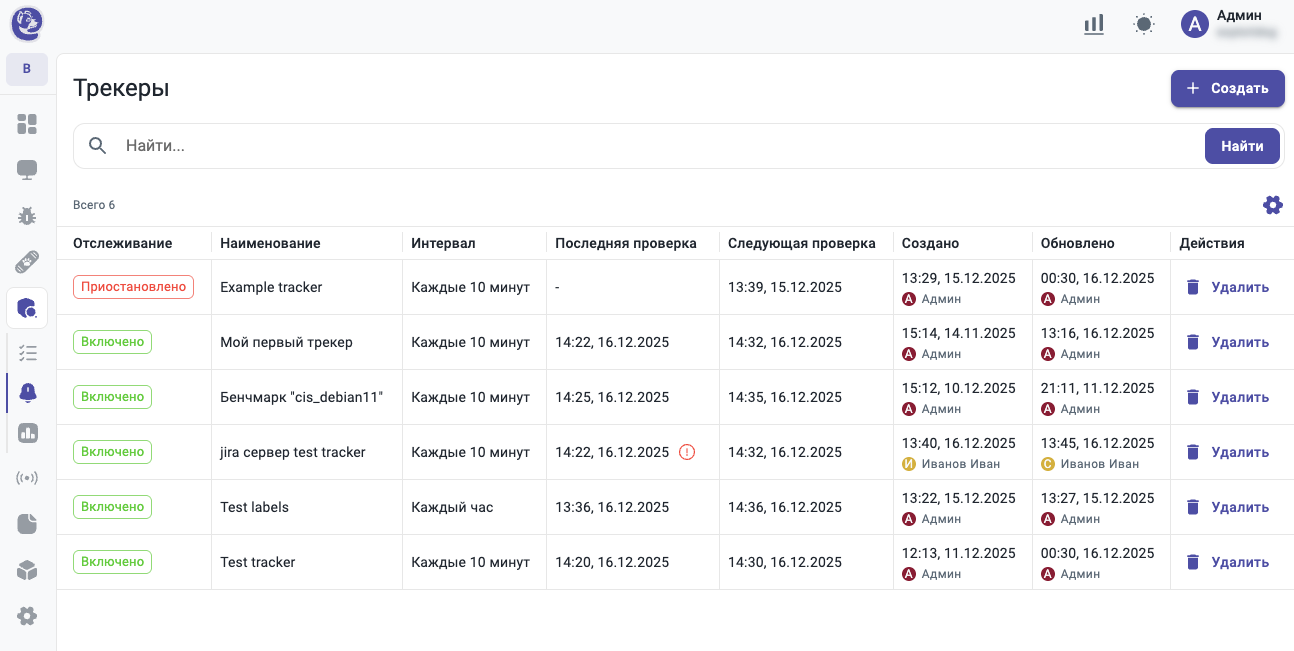Open table column settings gear

[x=1272, y=205]
